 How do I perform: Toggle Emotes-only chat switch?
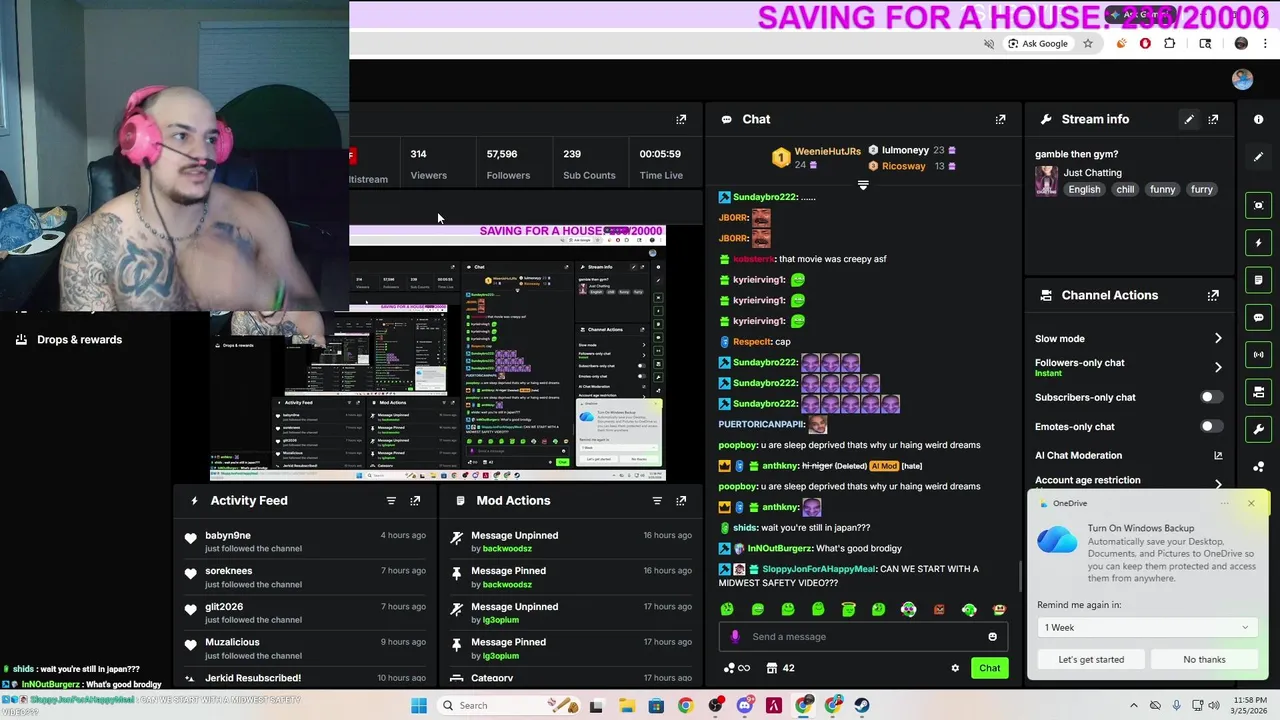[1210, 426]
